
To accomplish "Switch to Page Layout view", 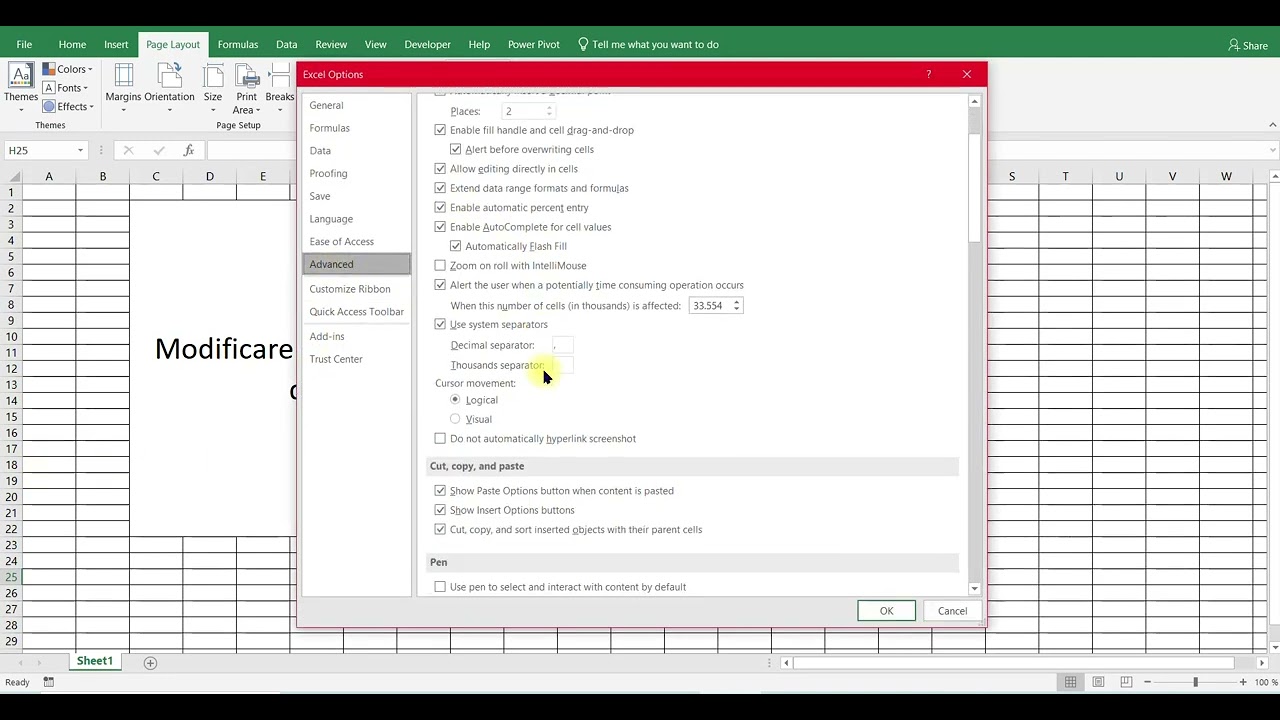I will point(1098,682).
